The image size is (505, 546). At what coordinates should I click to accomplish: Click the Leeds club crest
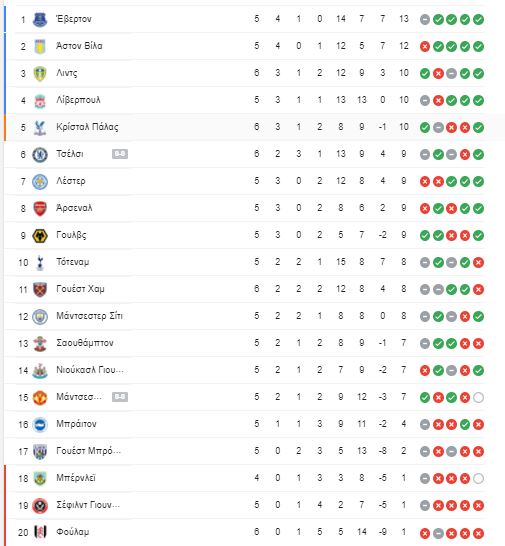coord(40,73)
